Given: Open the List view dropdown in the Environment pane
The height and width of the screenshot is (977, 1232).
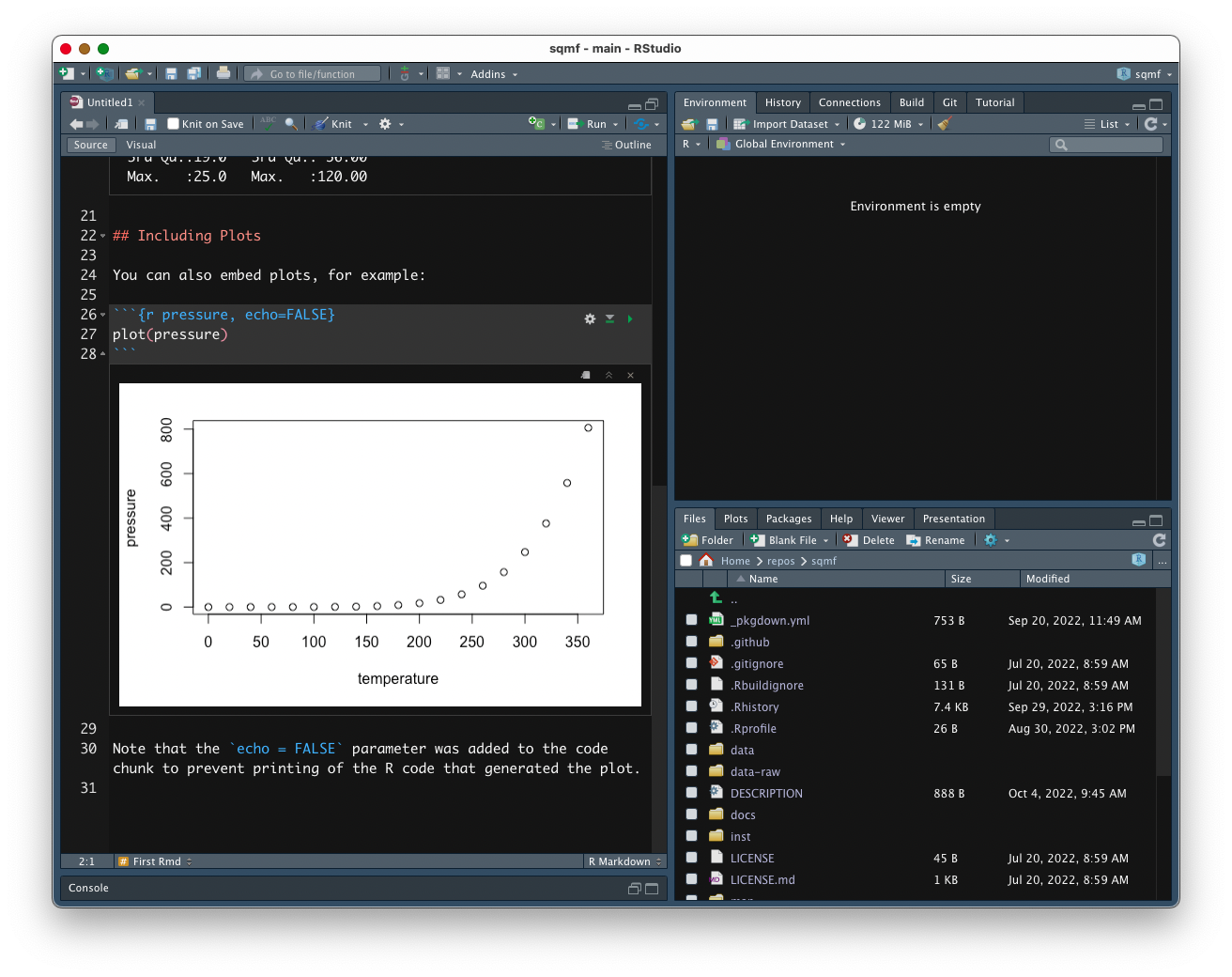Looking at the screenshot, I should point(1107,124).
